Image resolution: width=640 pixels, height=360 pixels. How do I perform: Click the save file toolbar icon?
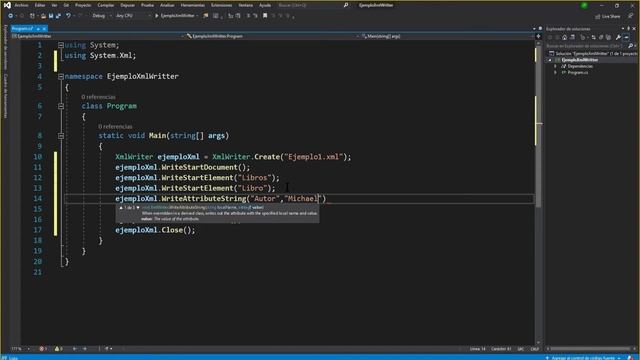pyautogui.click(x=51, y=16)
